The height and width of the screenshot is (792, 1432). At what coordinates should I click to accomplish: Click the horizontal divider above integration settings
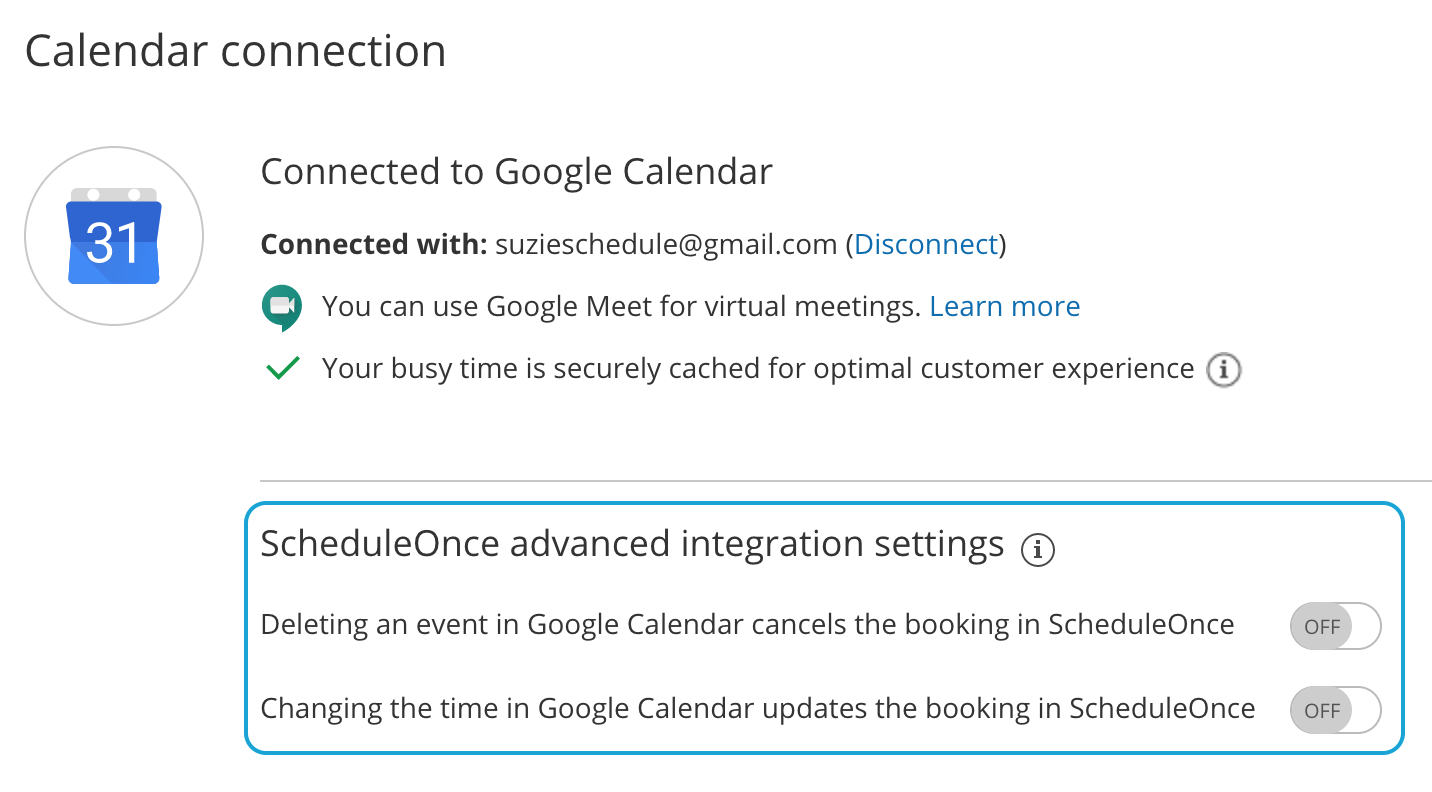[x=845, y=481]
